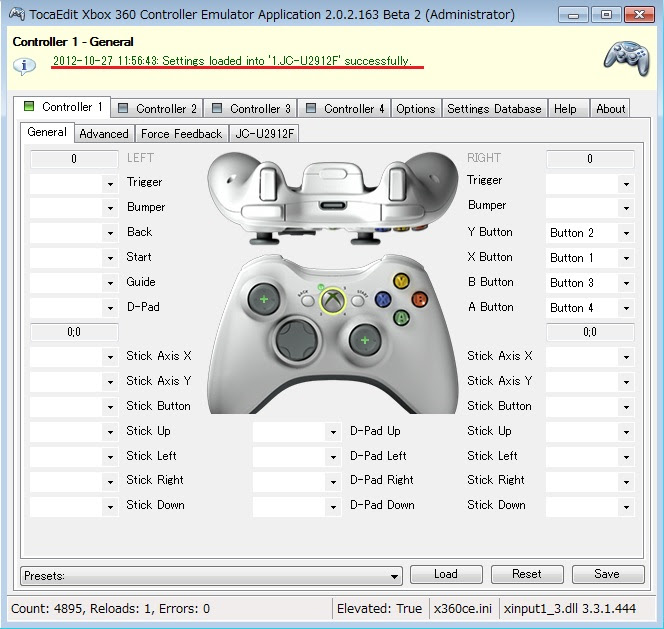This screenshot has height=629, width=664.
Task: Click the 'xinput1_3.dll 3.3.1.444' status entry
Action: click(x=570, y=609)
